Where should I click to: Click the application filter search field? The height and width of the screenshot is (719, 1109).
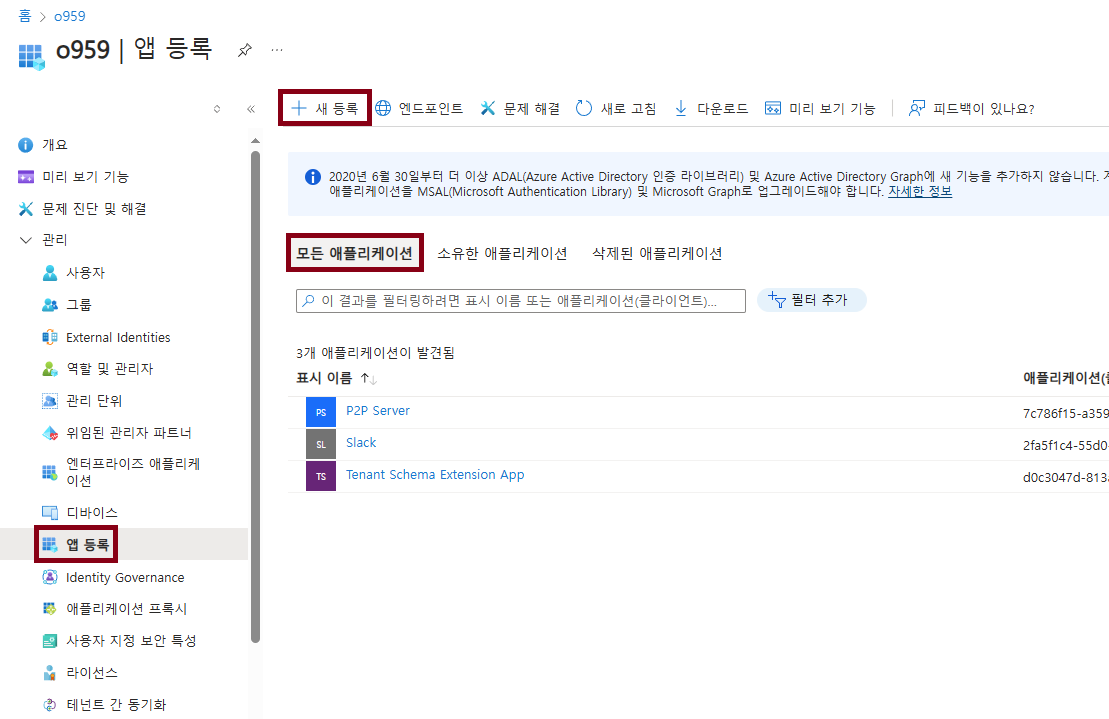click(520, 299)
